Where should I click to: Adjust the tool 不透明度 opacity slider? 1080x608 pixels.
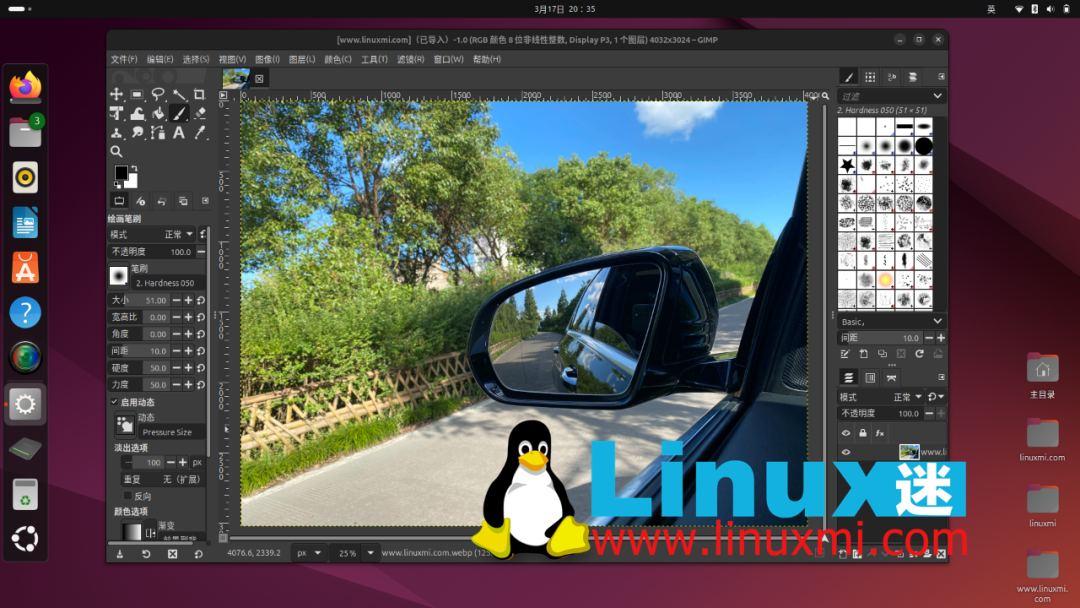(152, 252)
